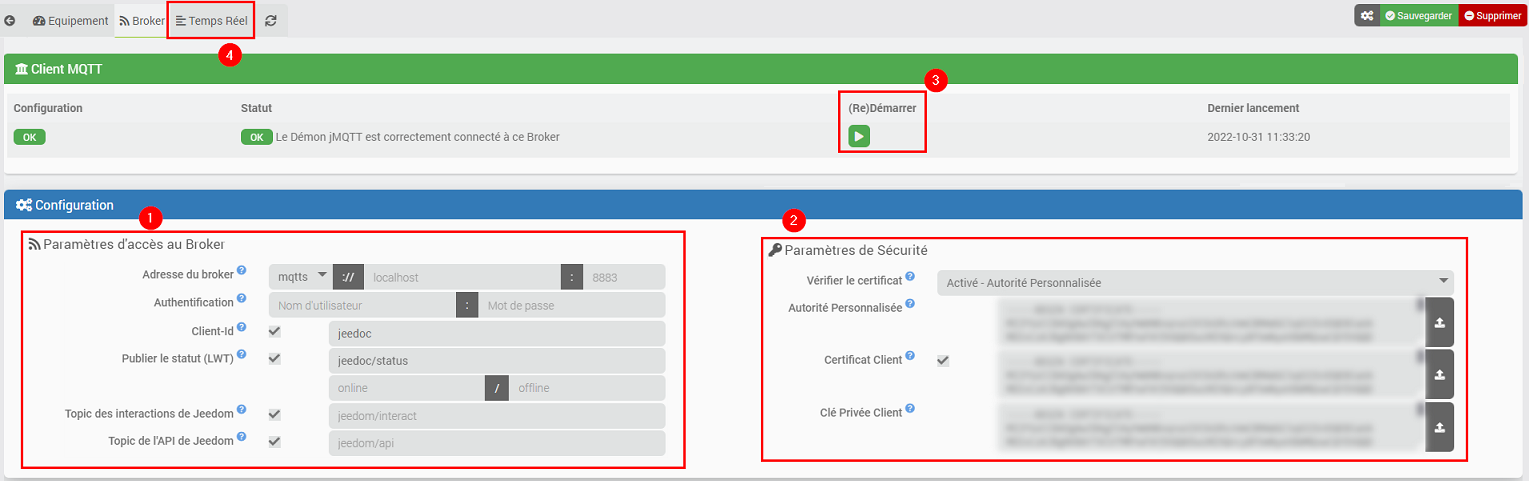Click help icon next to Authentification

[x=242, y=299]
